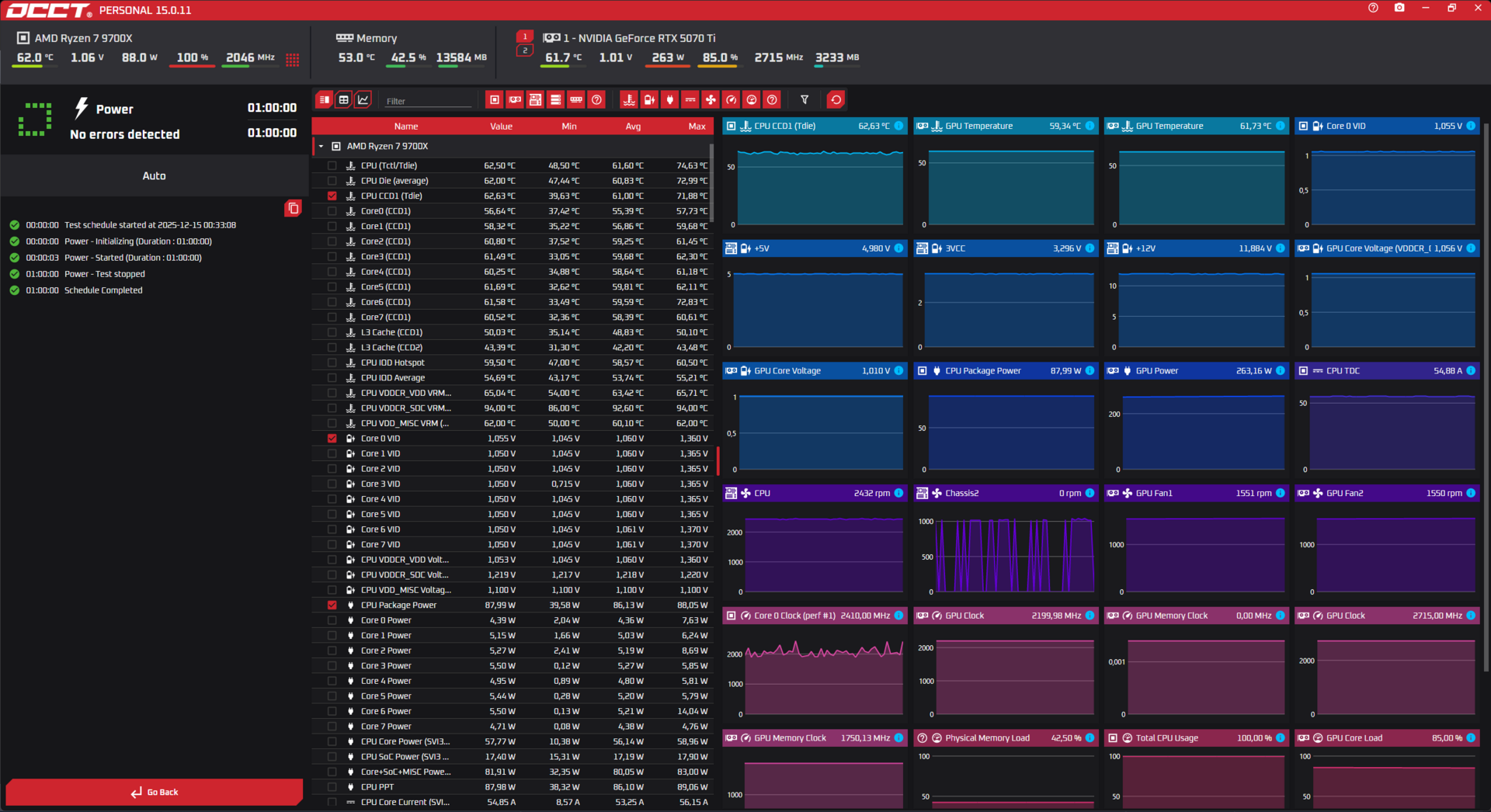
Task: Check the Core 1 VID checkbox
Action: click(332, 453)
